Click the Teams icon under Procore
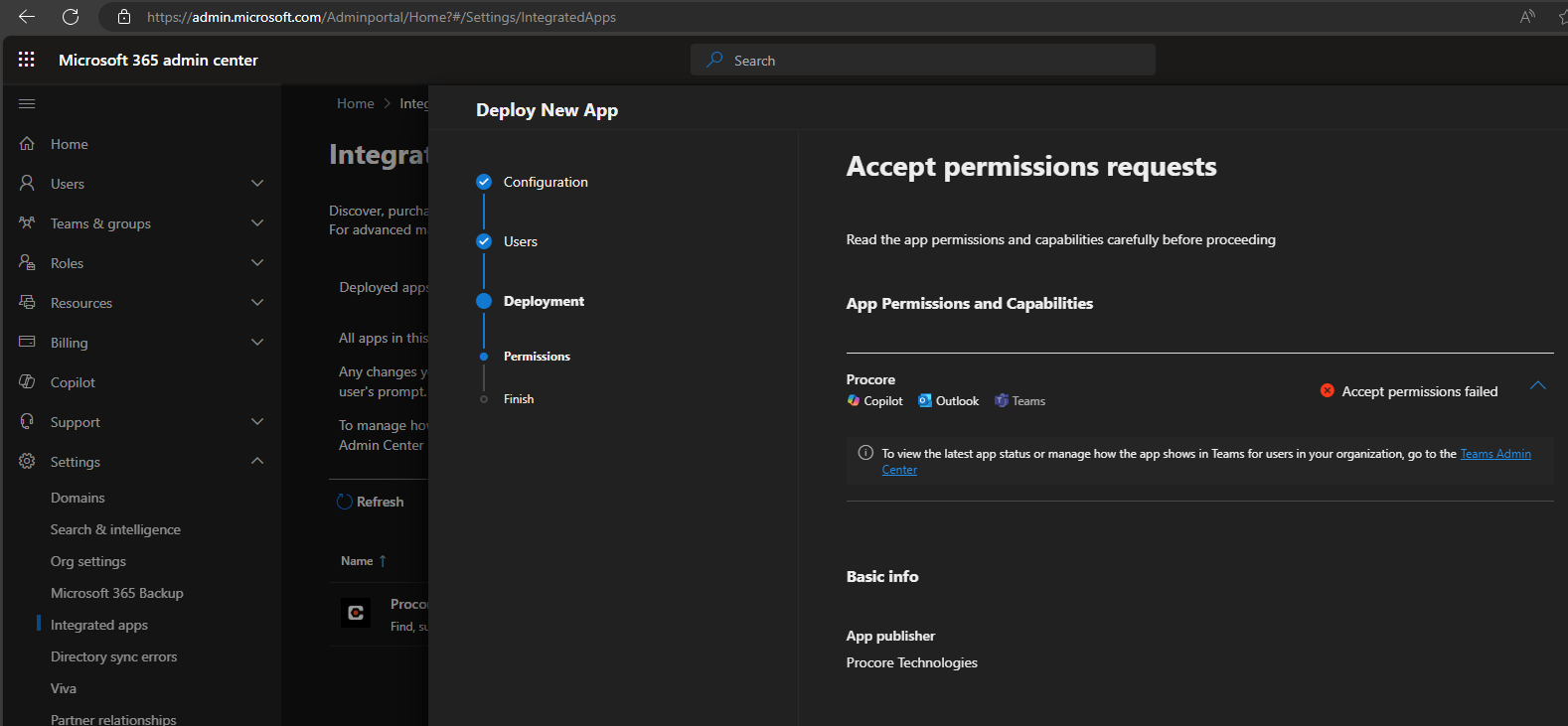Viewport: 1568px width, 726px height. click(1002, 401)
